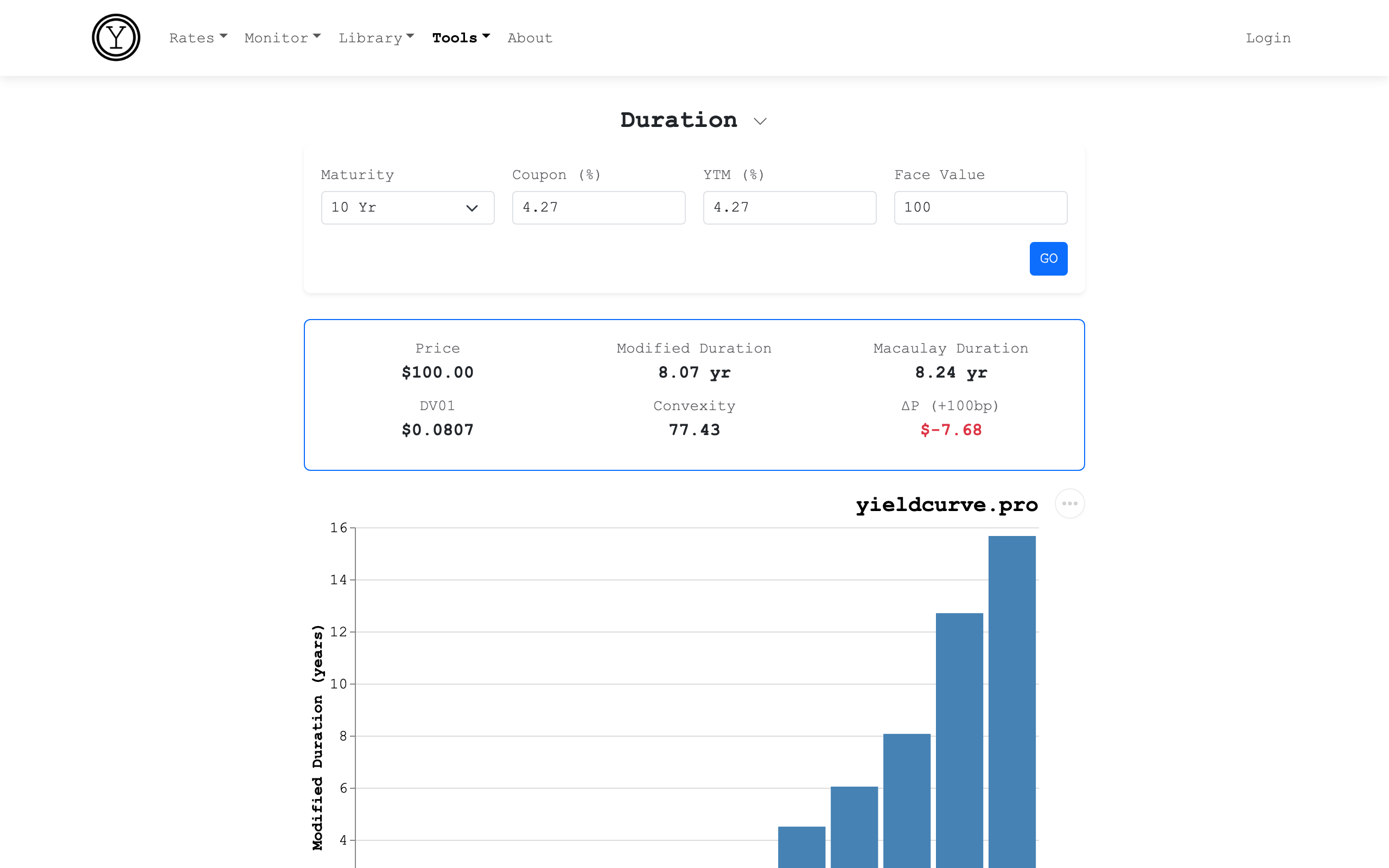Screen dimensions: 1389x868
Task: Expand the Duration title chevron
Action: (760, 121)
